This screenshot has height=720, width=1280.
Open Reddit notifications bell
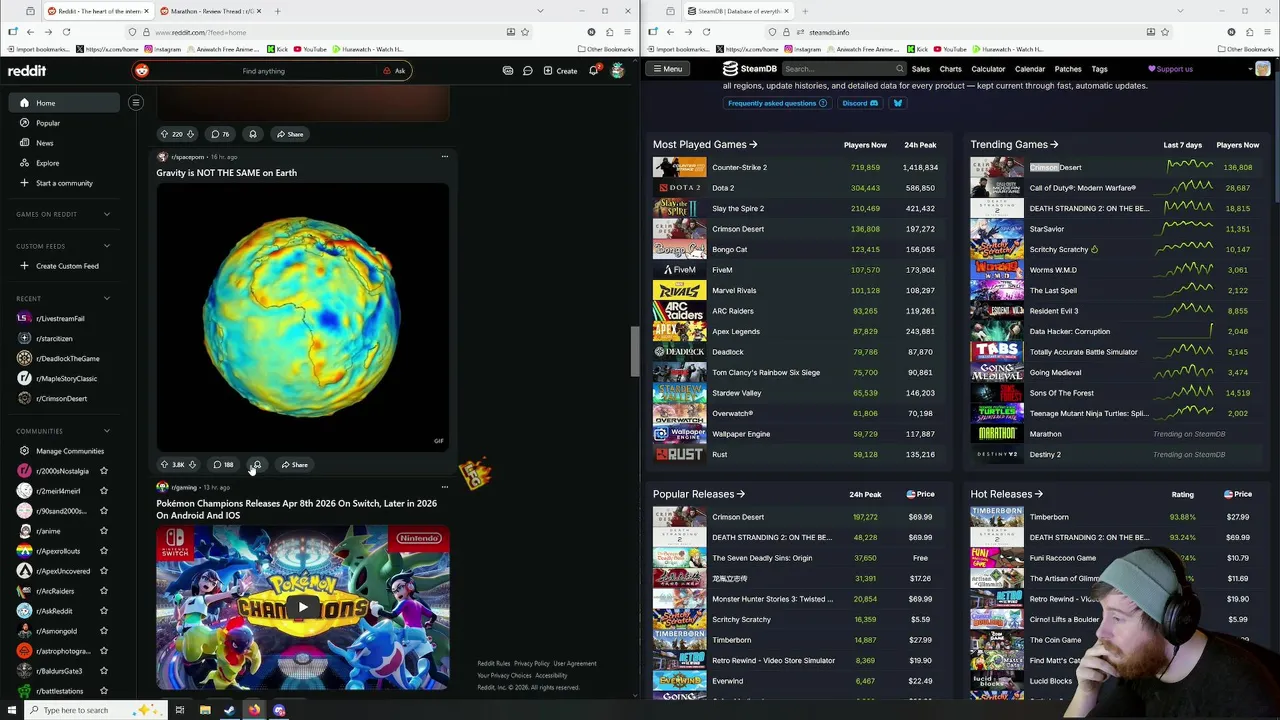tap(593, 71)
